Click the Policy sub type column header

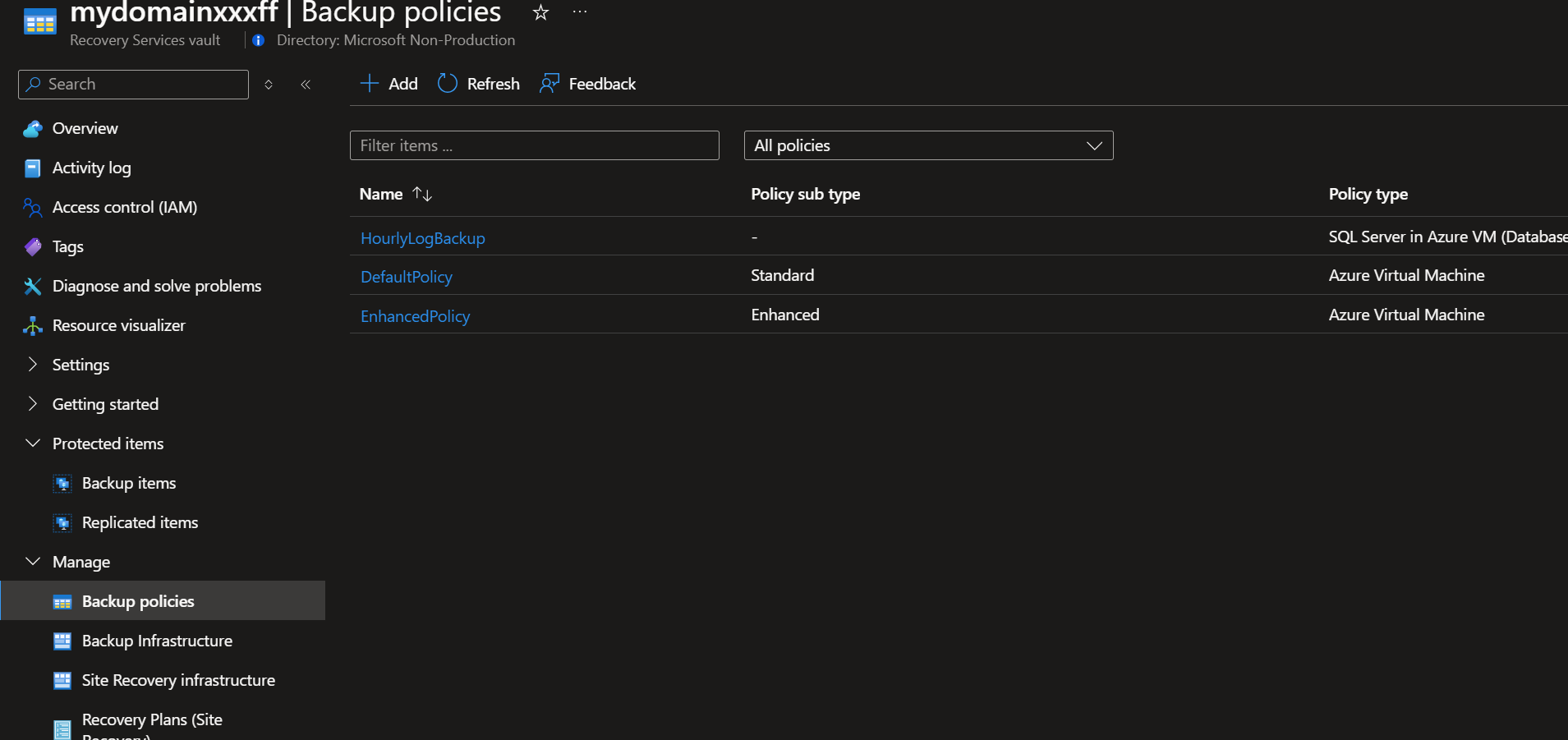pyautogui.click(x=806, y=194)
